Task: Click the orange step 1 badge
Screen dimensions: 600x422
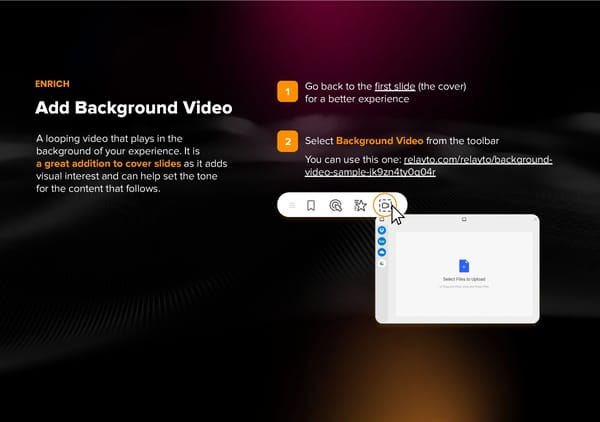Action: point(287,92)
